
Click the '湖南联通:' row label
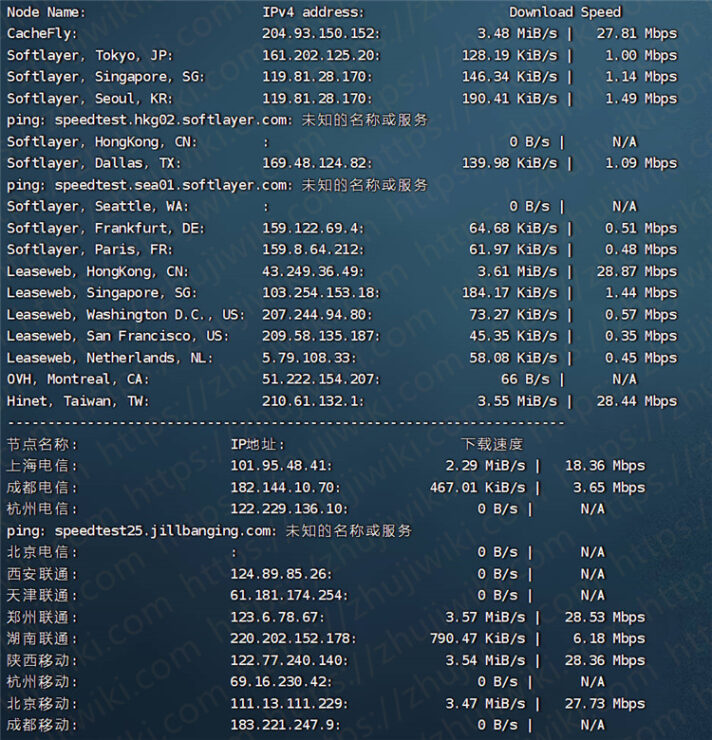point(42,639)
